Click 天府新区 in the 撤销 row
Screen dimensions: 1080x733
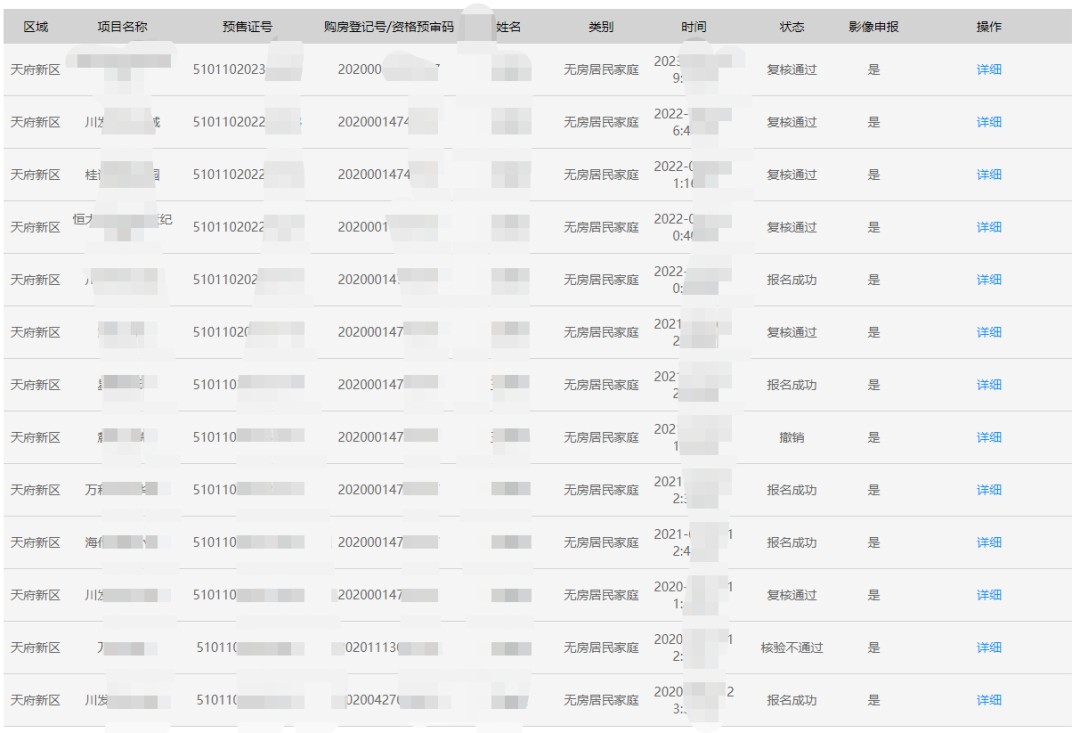pyautogui.click(x=36, y=437)
